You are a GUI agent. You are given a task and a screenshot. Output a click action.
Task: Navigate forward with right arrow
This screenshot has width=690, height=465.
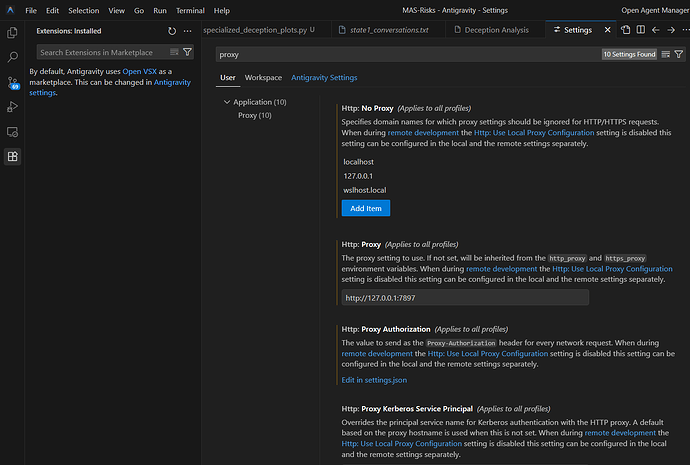671,30
